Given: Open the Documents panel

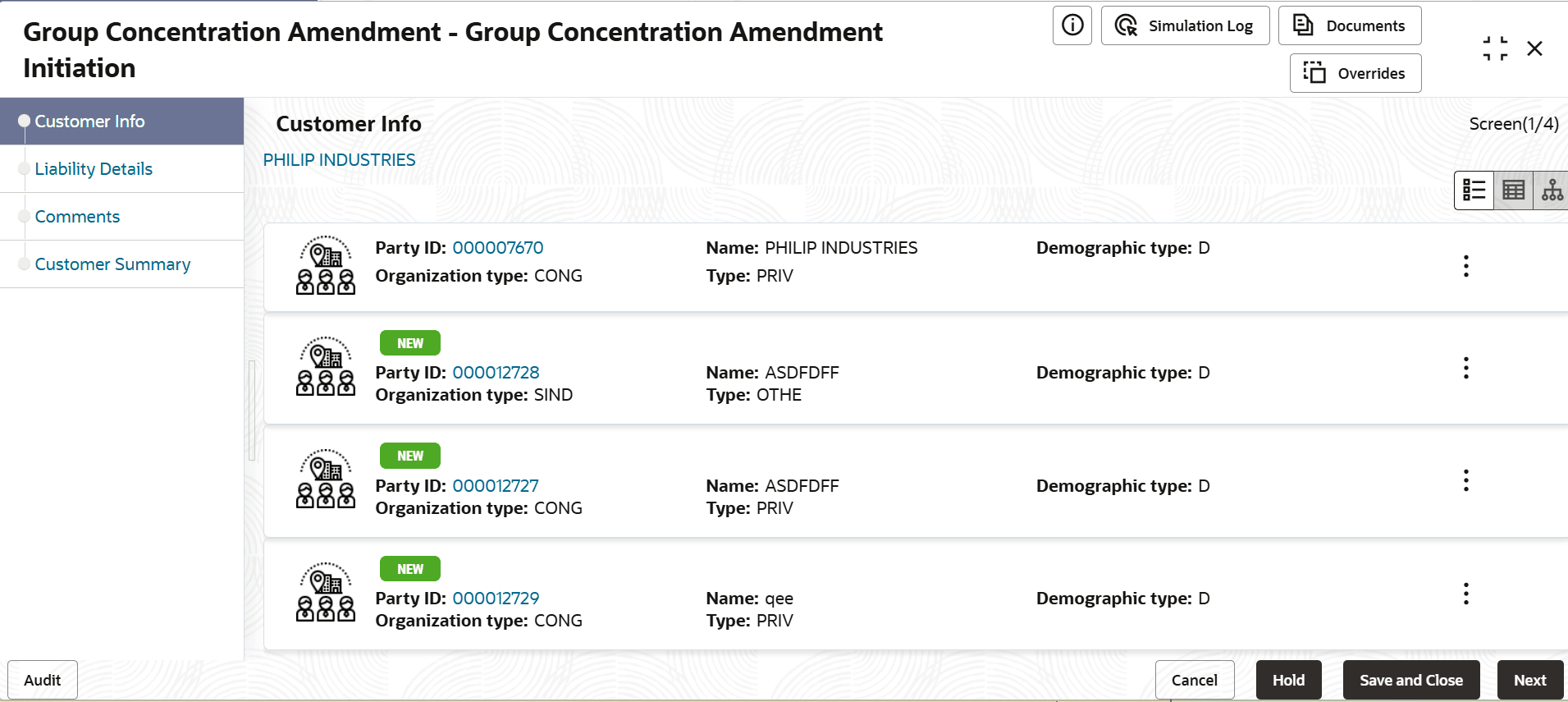Looking at the screenshot, I should [x=1349, y=25].
